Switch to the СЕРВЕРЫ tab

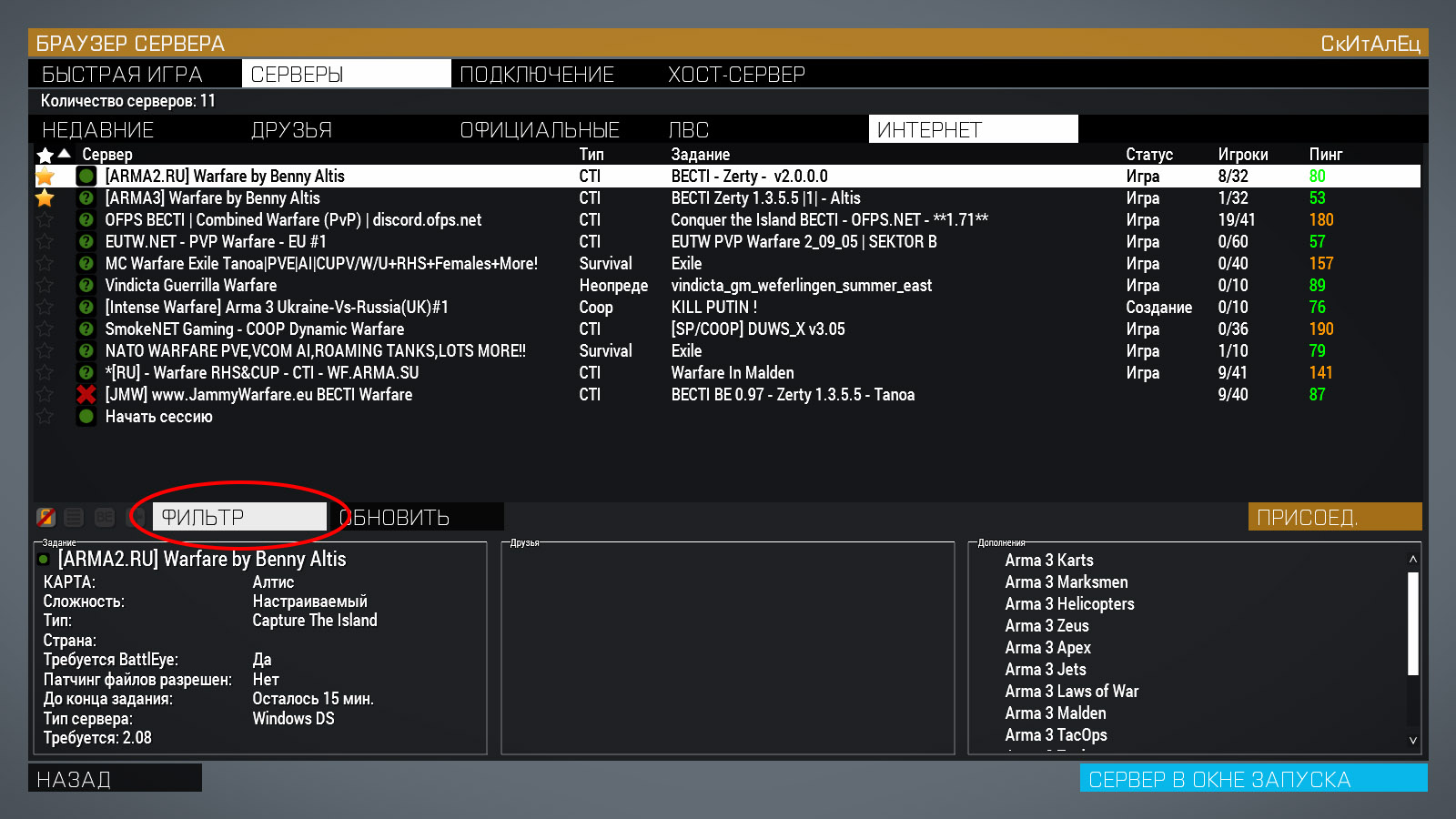click(x=347, y=74)
